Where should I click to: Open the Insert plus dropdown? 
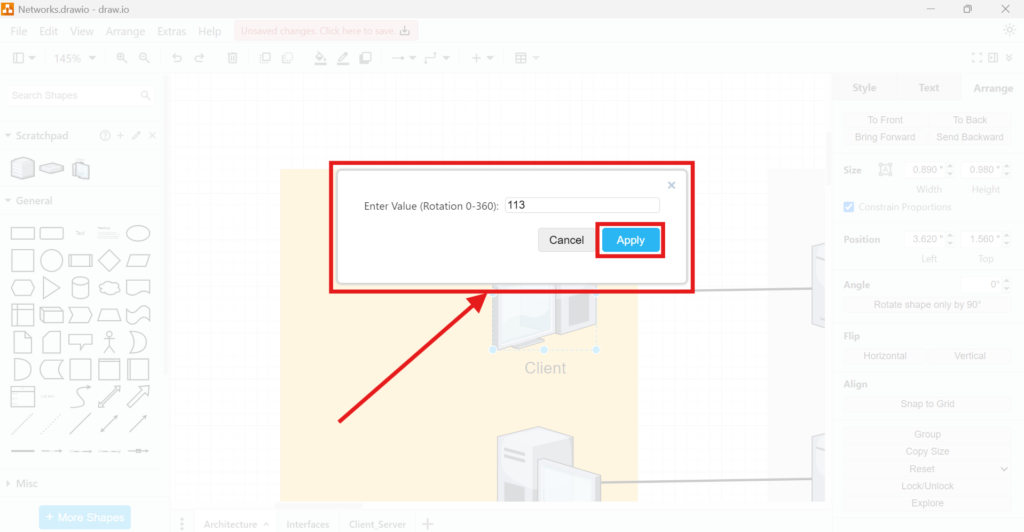pos(482,58)
